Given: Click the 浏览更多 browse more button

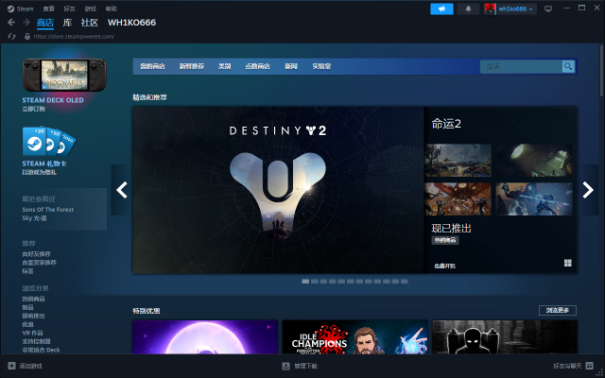Looking at the screenshot, I should click(x=558, y=310).
